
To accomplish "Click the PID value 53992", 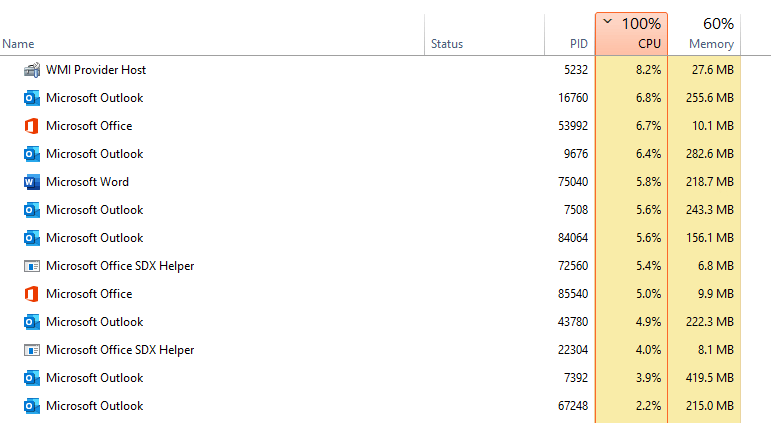I will pos(573,126).
